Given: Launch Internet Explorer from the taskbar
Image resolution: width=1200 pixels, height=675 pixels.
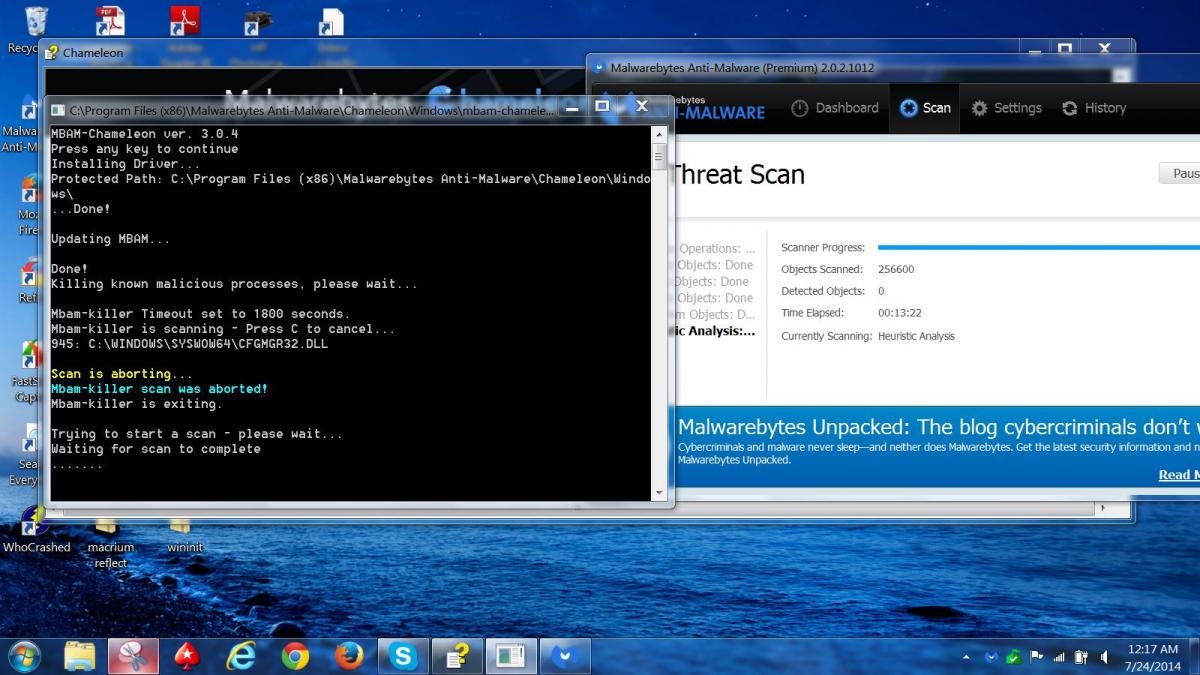Looking at the screenshot, I should coord(242,656).
